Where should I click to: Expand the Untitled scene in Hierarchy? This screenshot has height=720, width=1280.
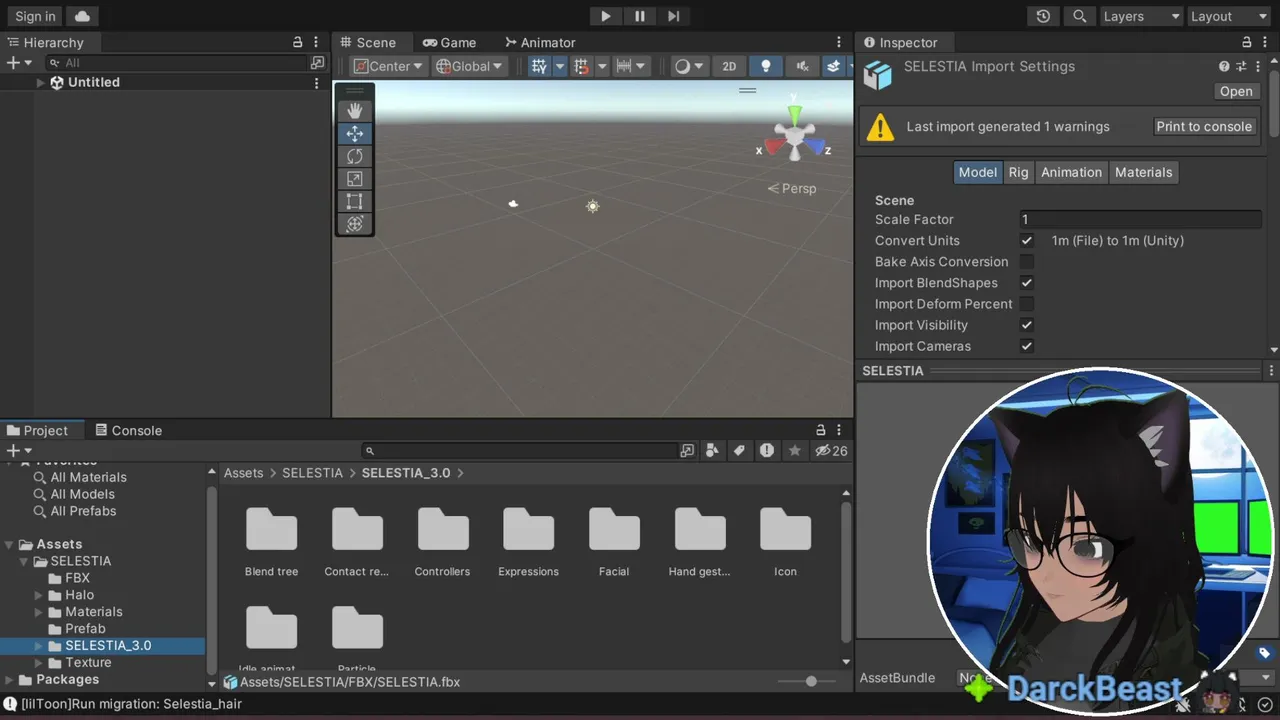40,83
